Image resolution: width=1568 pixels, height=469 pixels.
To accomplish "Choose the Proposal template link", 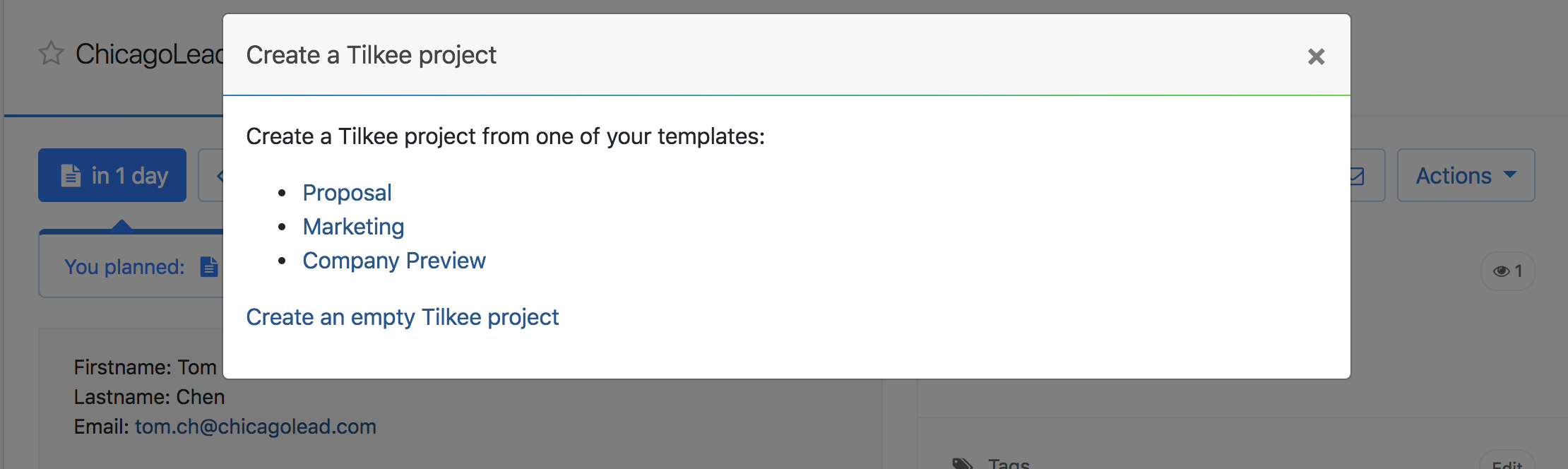I will (347, 193).
